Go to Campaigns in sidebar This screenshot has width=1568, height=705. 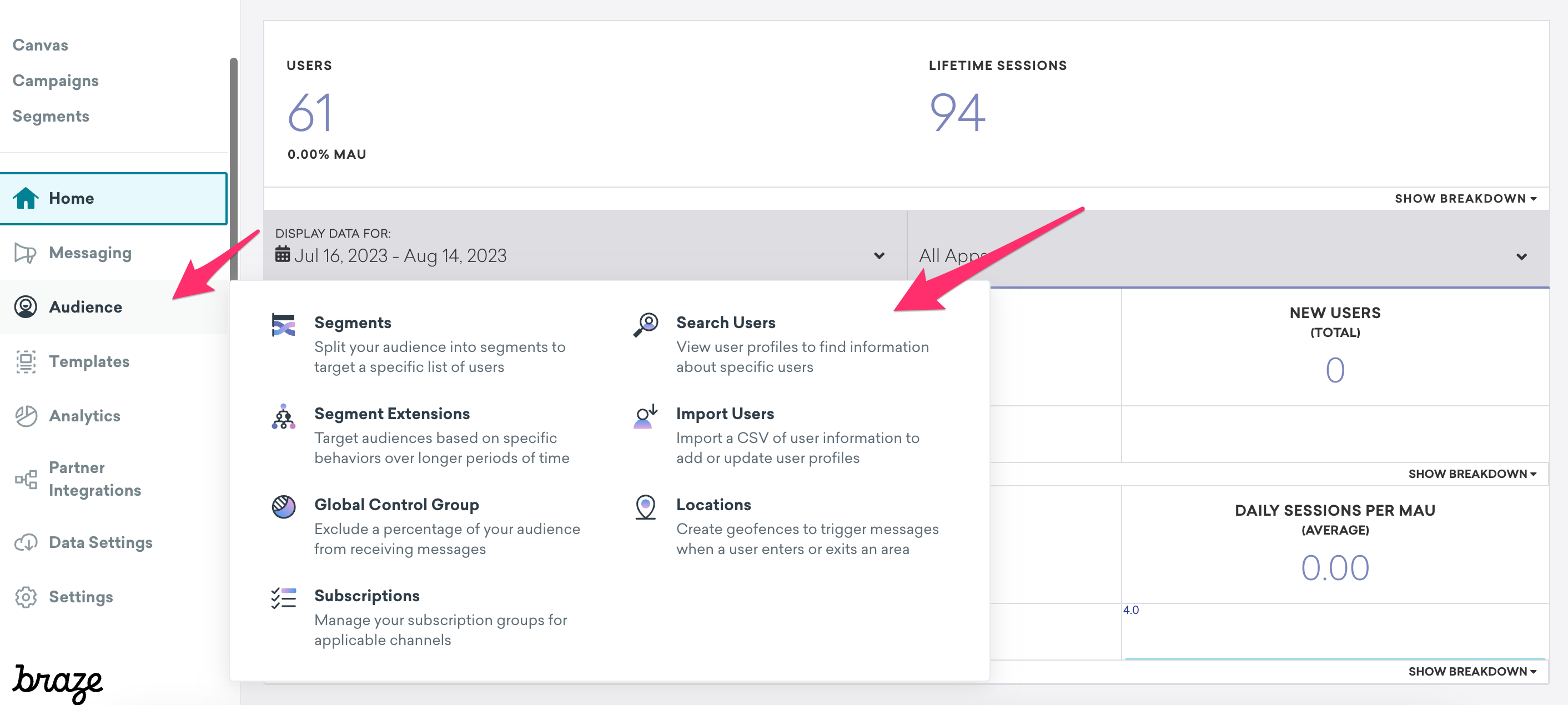pyautogui.click(x=56, y=80)
